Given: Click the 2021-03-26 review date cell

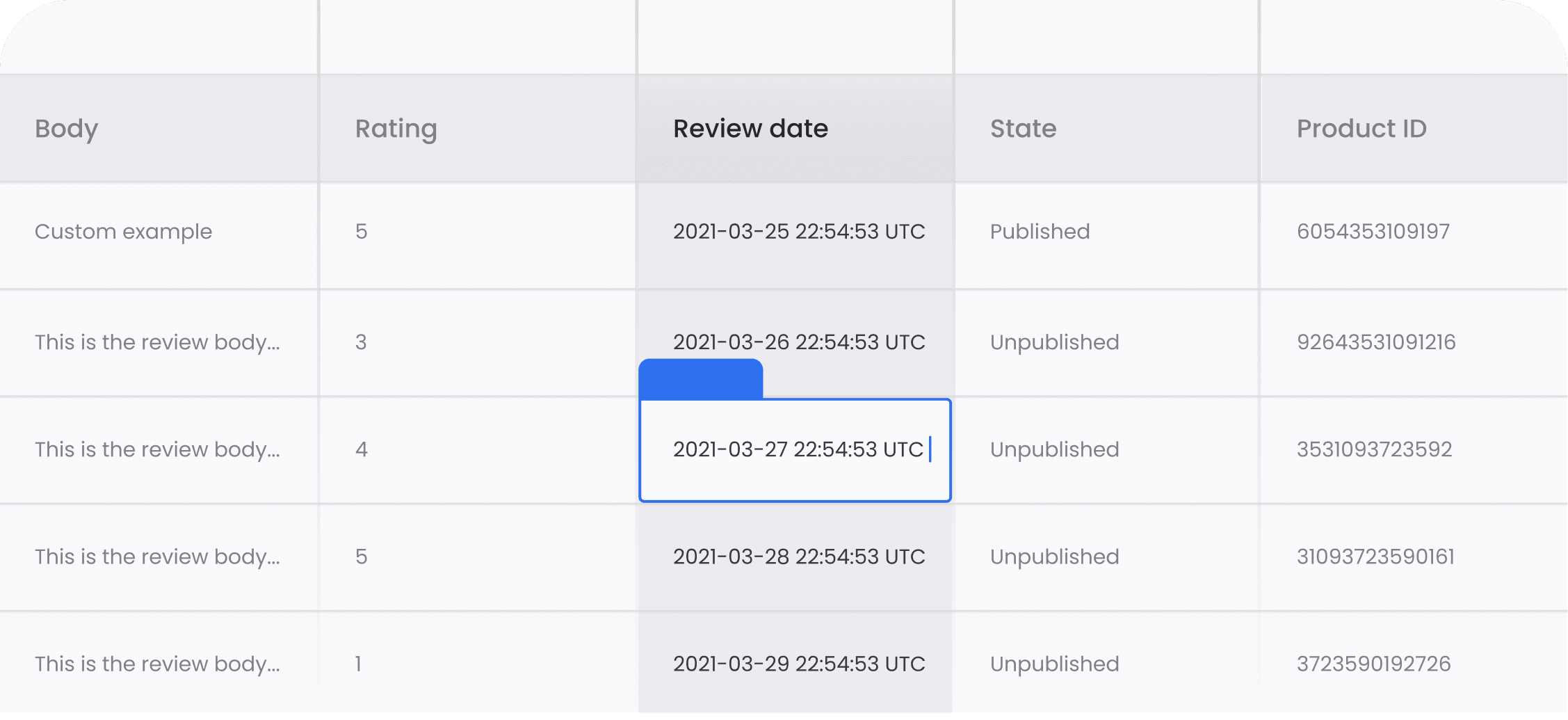Looking at the screenshot, I should 795,342.
